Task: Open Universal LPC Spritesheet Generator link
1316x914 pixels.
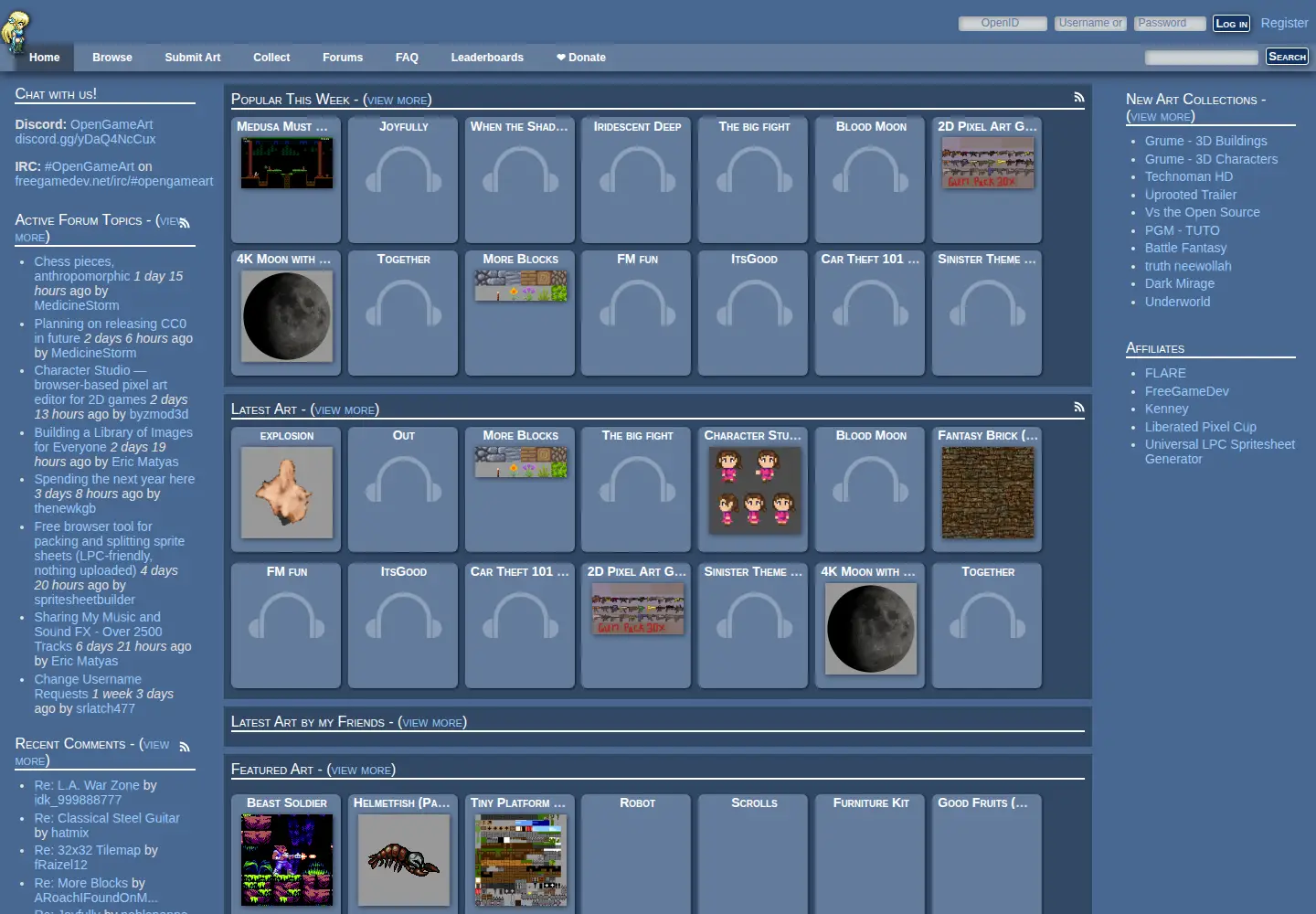Action: (1220, 452)
